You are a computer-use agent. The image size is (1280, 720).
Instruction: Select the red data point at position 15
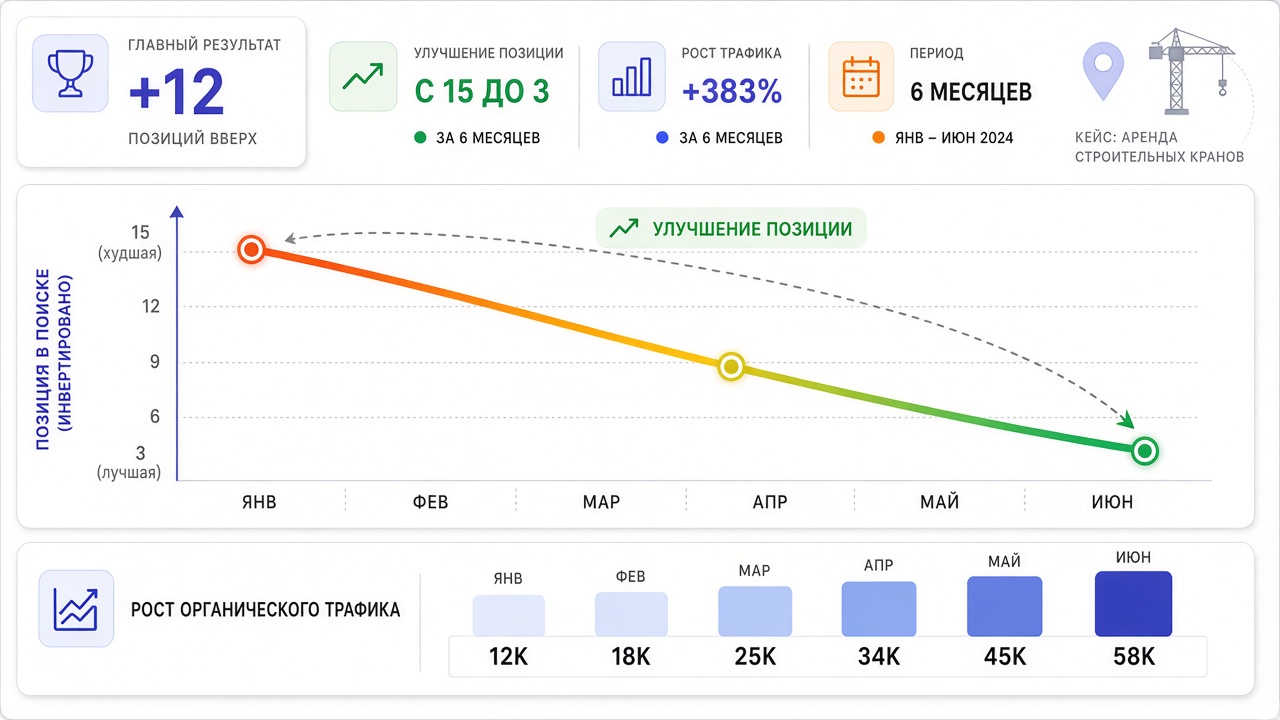click(252, 249)
